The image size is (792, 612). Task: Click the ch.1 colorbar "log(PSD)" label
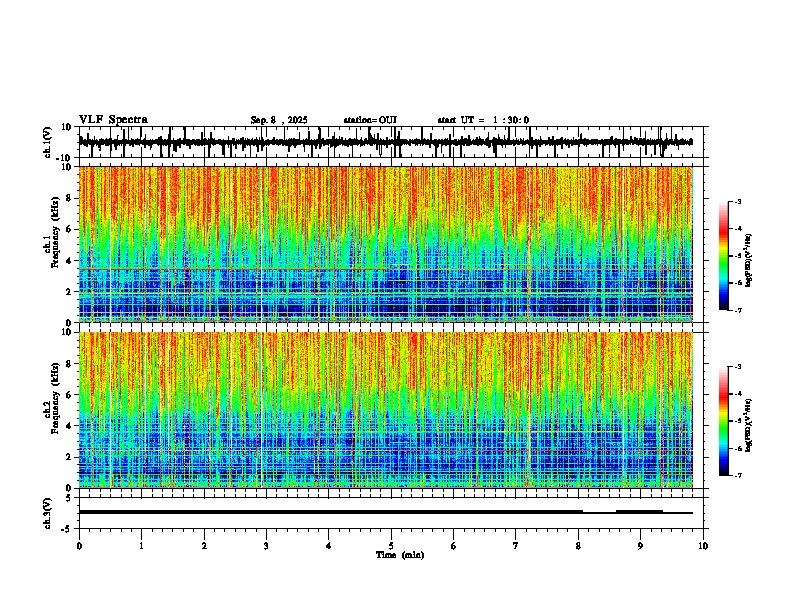coord(748,261)
